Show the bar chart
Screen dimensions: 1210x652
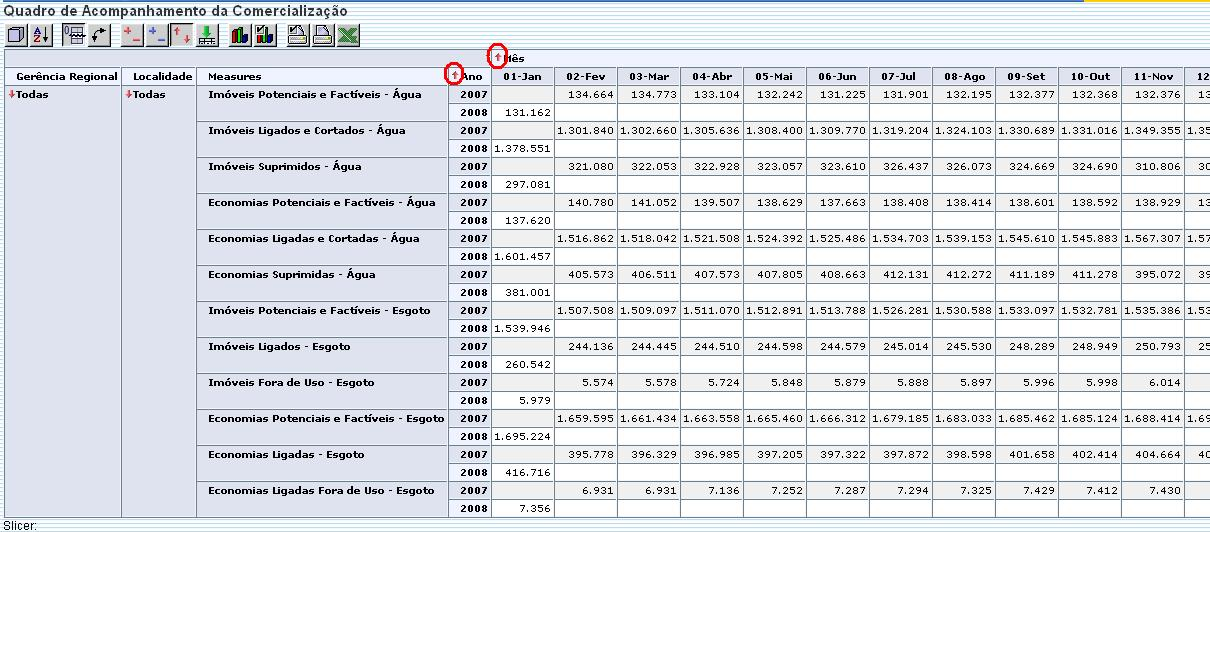[x=240, y=35]
